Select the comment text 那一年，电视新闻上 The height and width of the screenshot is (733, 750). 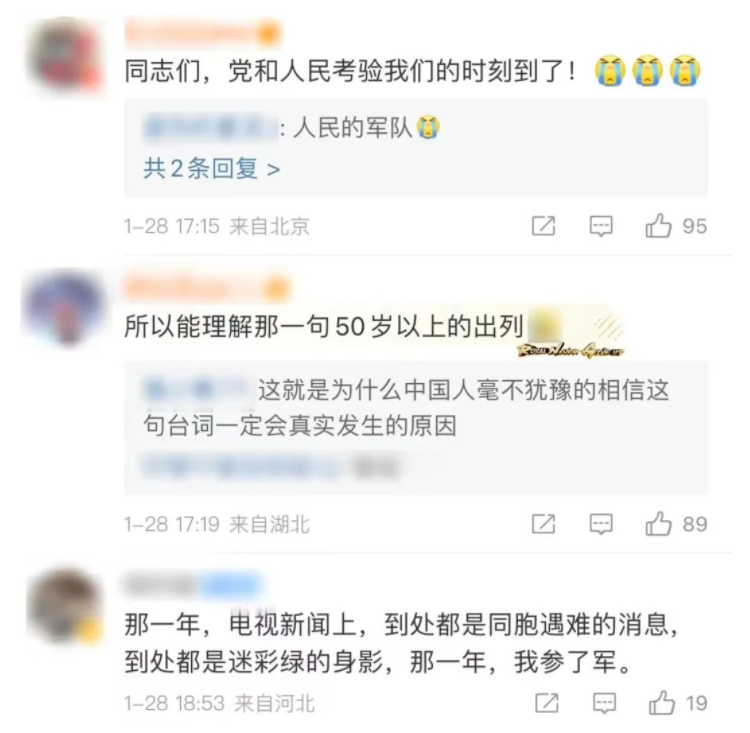coord(401,643)
